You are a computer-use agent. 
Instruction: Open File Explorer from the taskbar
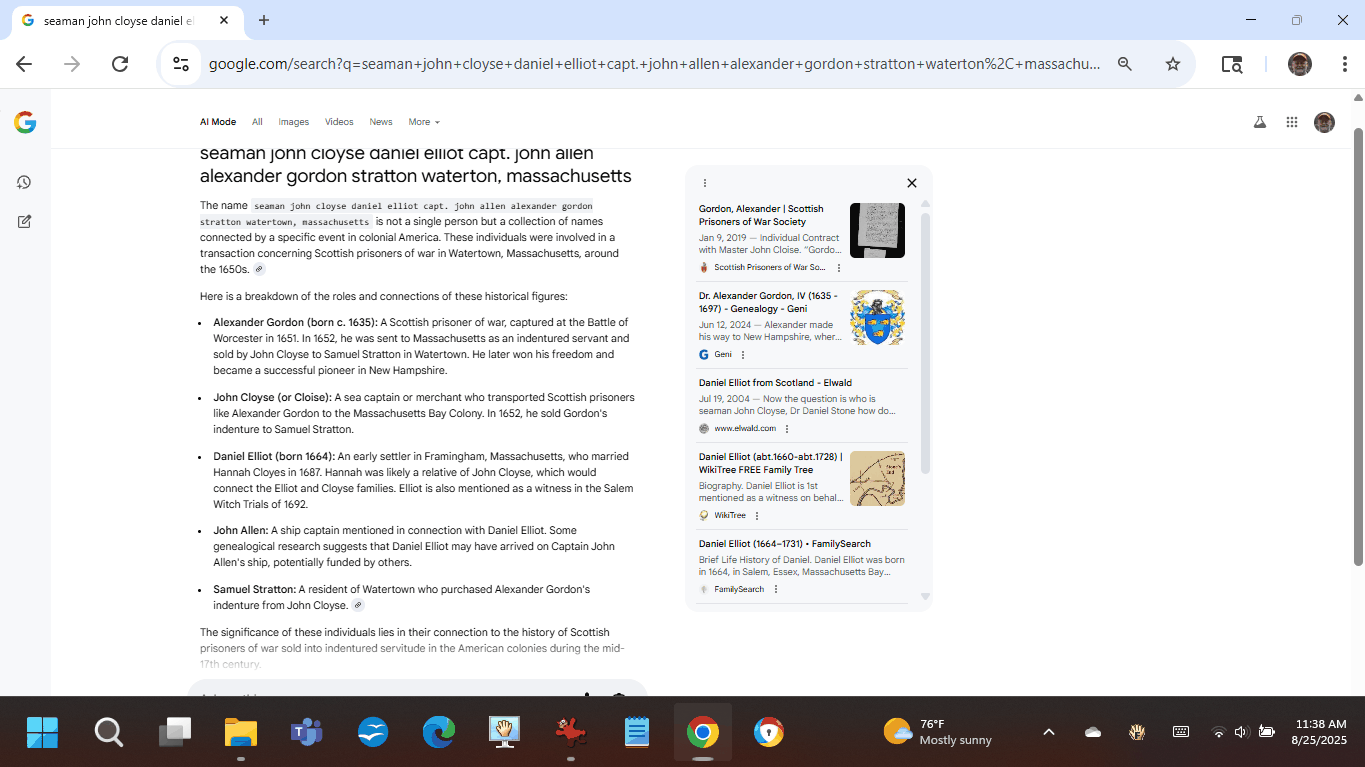pyautogui.click(x=241, y=732)
